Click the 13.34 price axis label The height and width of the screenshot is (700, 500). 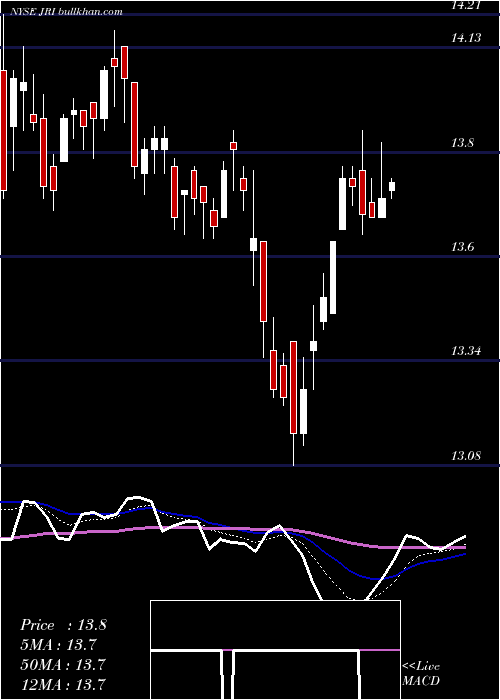(x=466, y=351)
